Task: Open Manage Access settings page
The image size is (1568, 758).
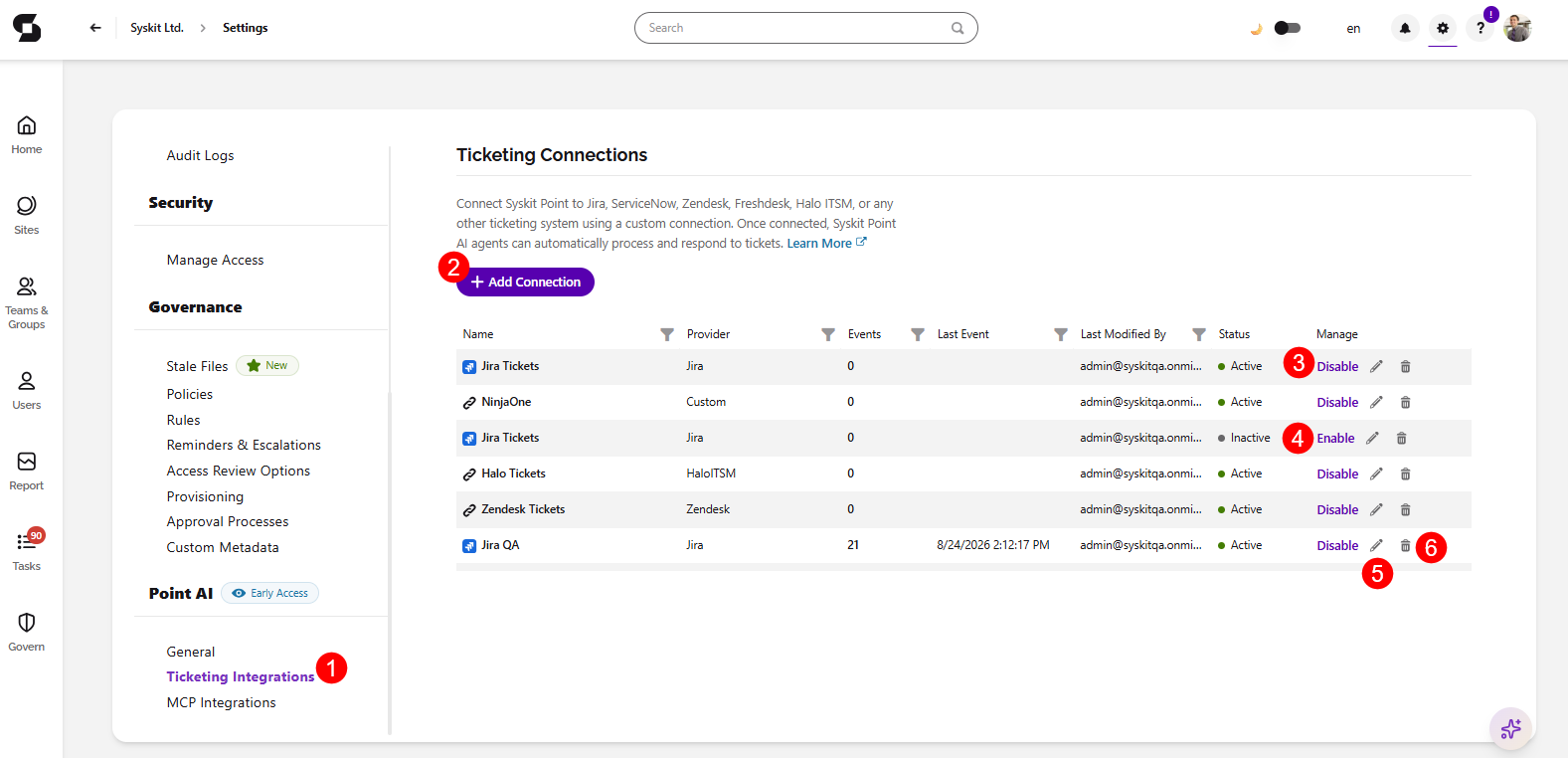Action: (215, 260)
